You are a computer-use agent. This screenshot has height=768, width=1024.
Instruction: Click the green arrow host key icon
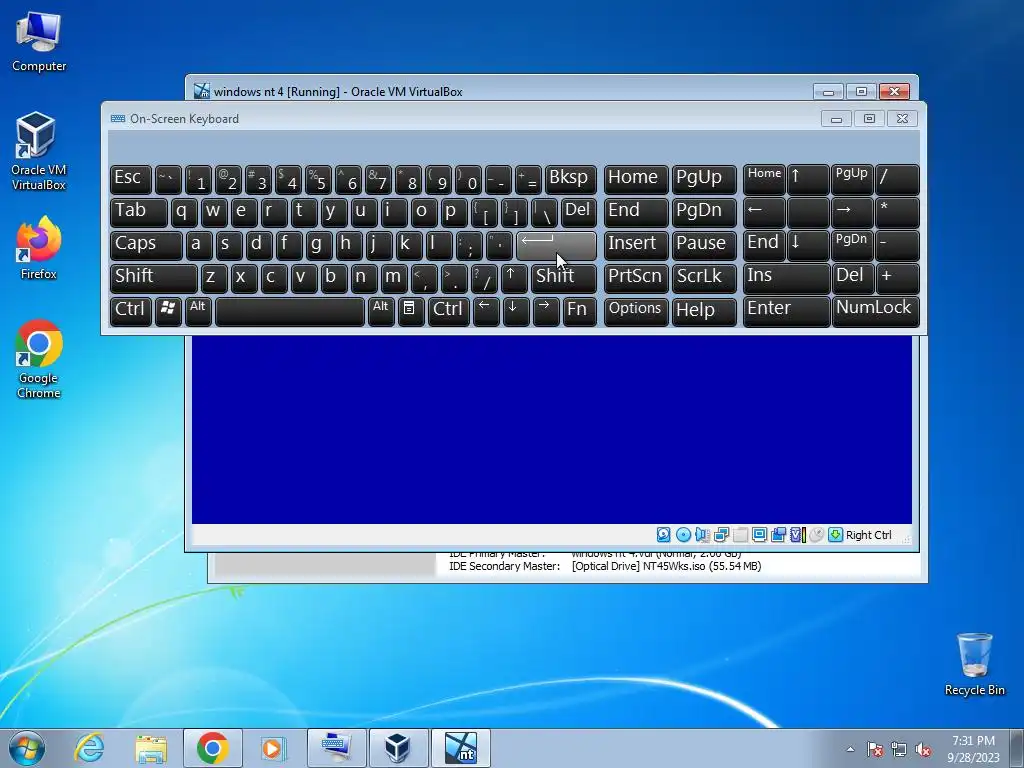(835, 535)
